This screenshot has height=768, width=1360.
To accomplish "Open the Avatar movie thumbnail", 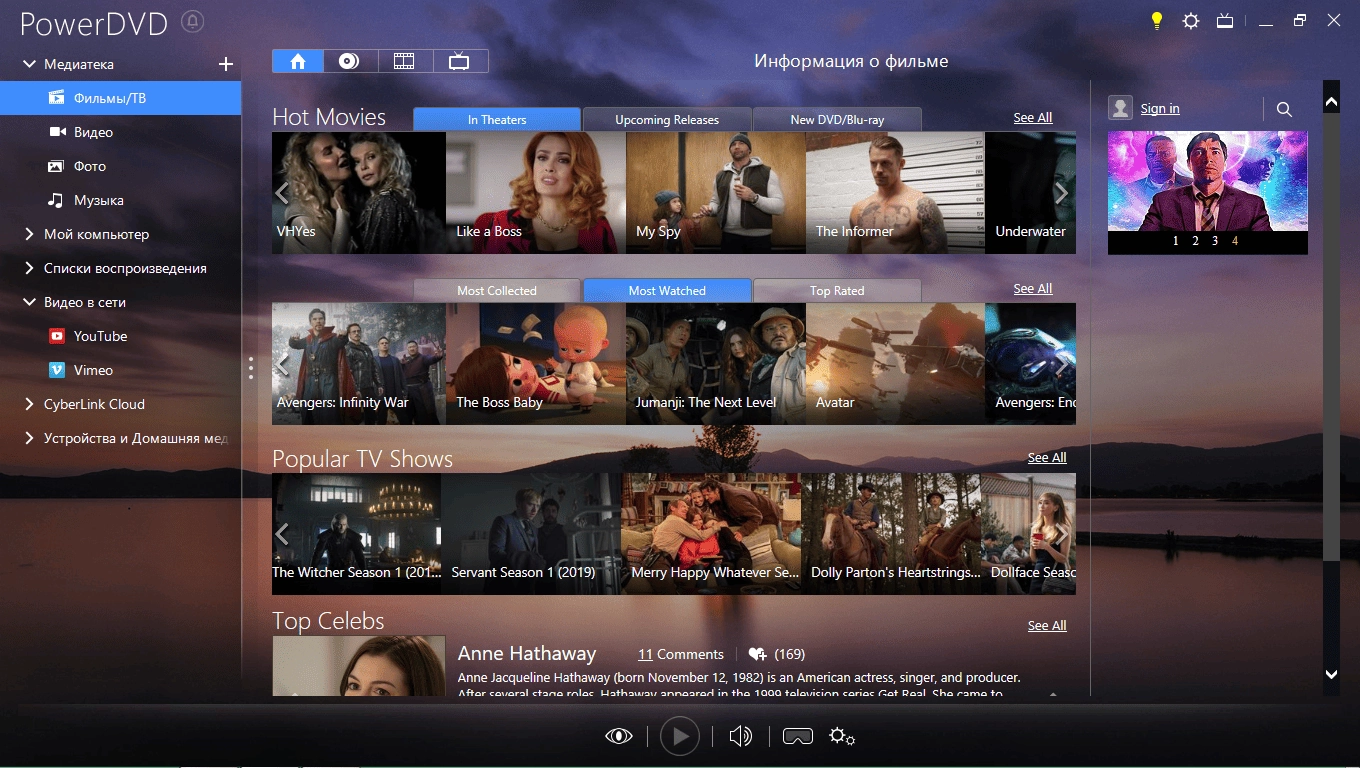I will coord(896,363).
